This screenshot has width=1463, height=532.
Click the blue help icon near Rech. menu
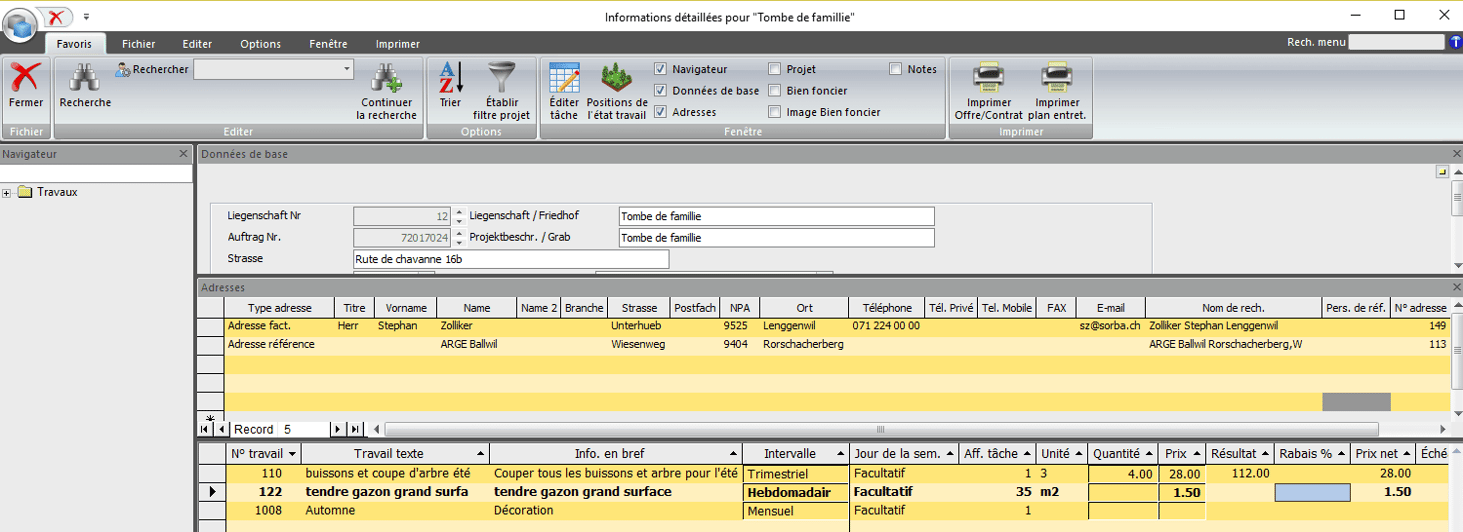(1455, 42)
